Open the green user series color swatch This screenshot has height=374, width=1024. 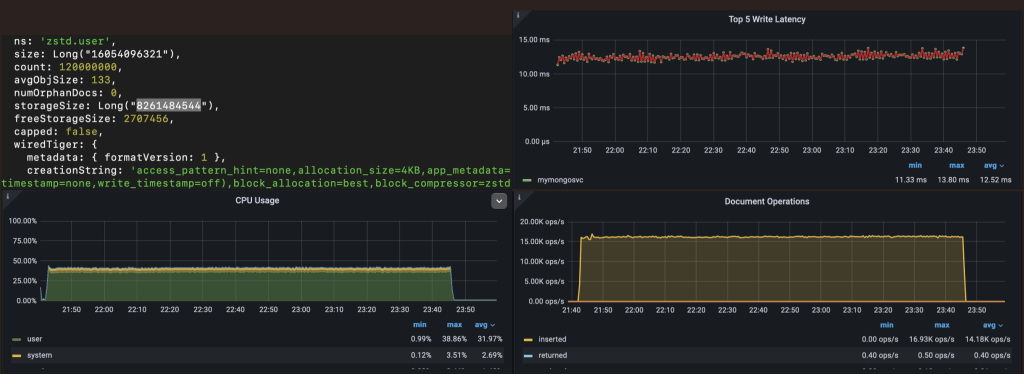16,339
